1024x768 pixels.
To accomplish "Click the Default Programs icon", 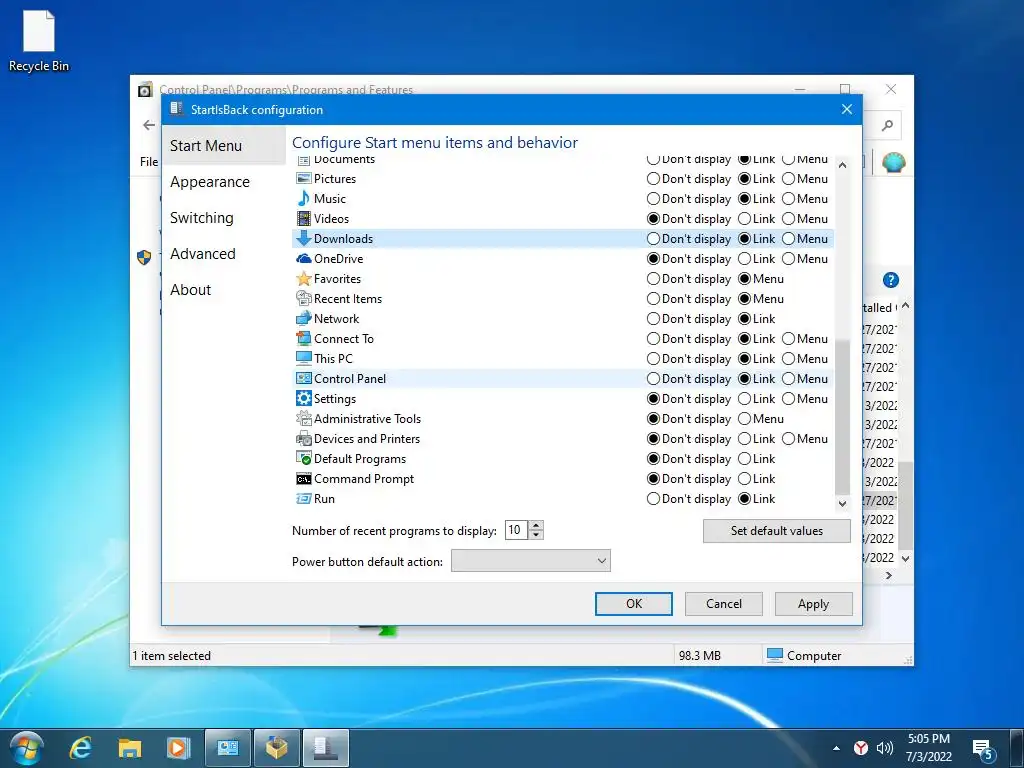I will pyautogui.click(x=303, y=458).
